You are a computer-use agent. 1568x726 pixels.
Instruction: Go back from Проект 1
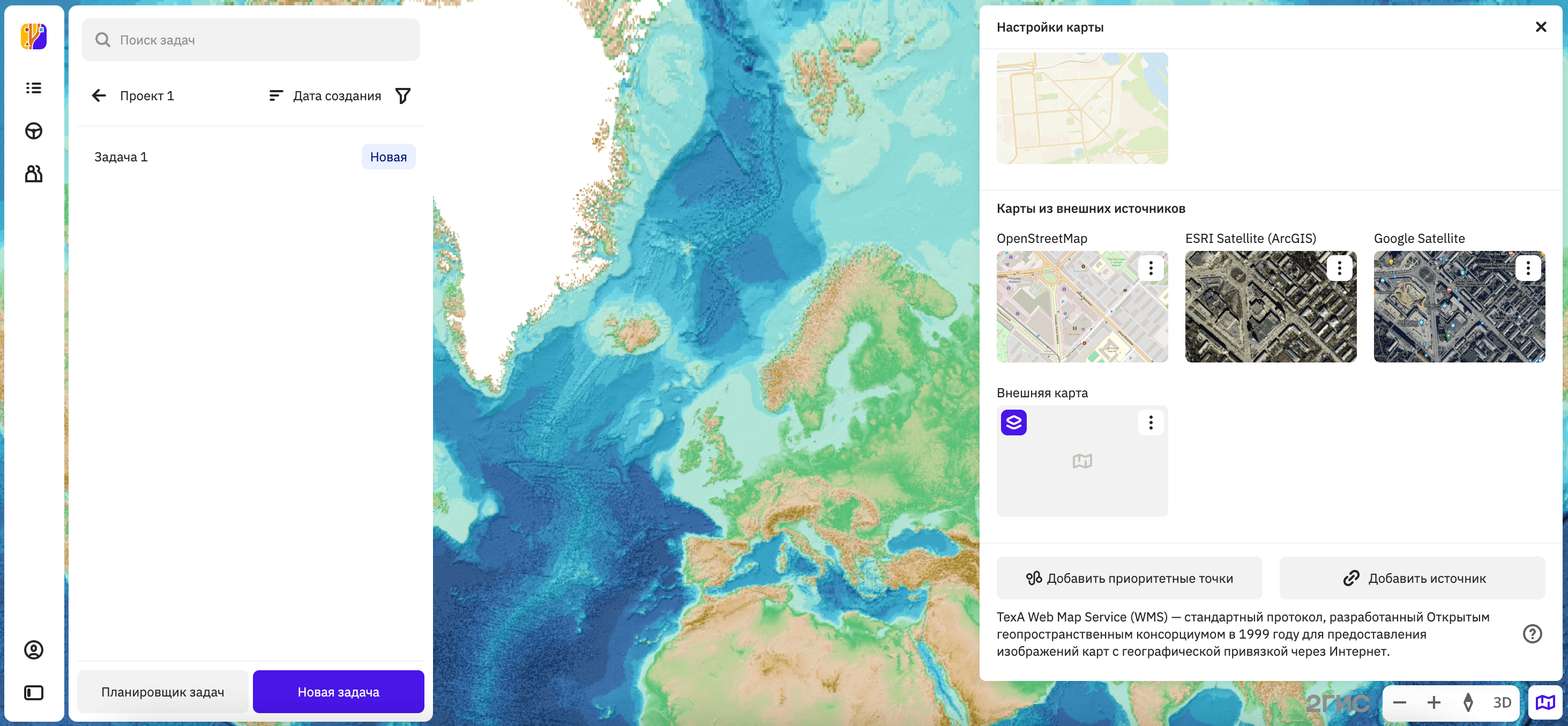[x=99, y=95]
